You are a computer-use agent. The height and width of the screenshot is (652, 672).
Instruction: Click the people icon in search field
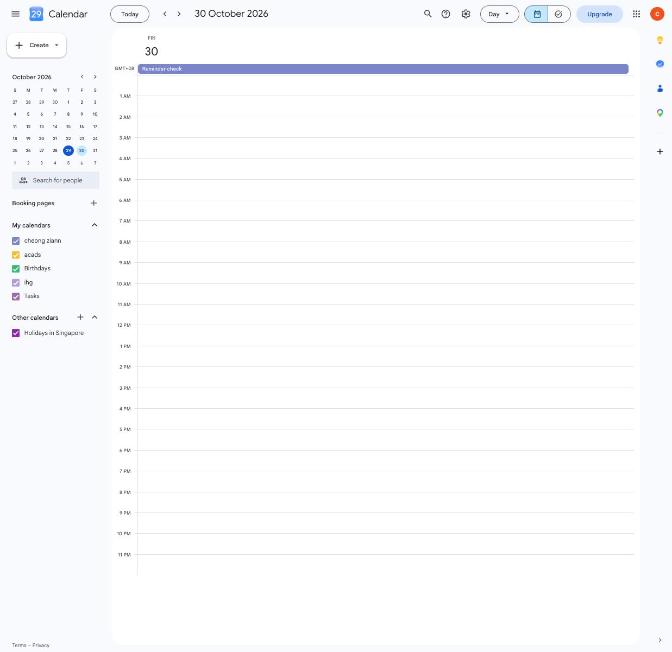(23, 180)
